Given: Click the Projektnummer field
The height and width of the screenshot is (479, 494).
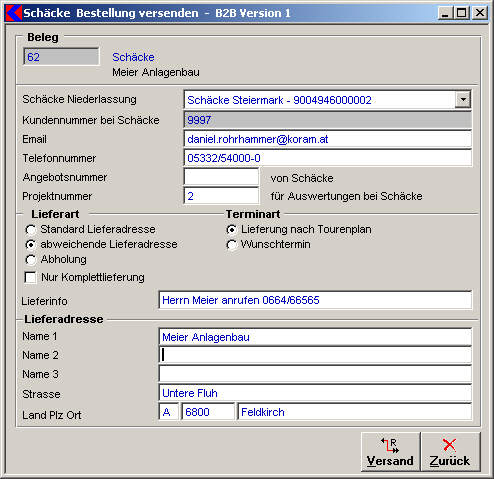Looking at the screenshot, I should click(x=221, y=196).
